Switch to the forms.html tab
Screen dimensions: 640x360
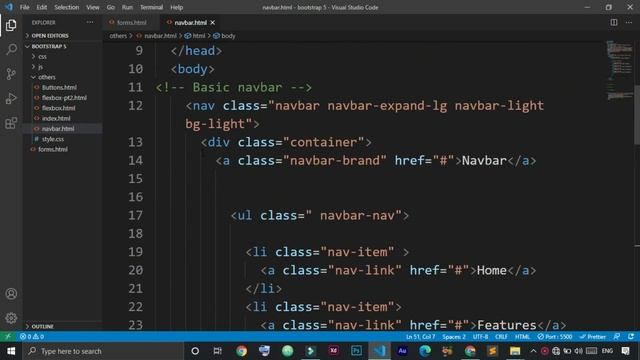coord(131,22)
